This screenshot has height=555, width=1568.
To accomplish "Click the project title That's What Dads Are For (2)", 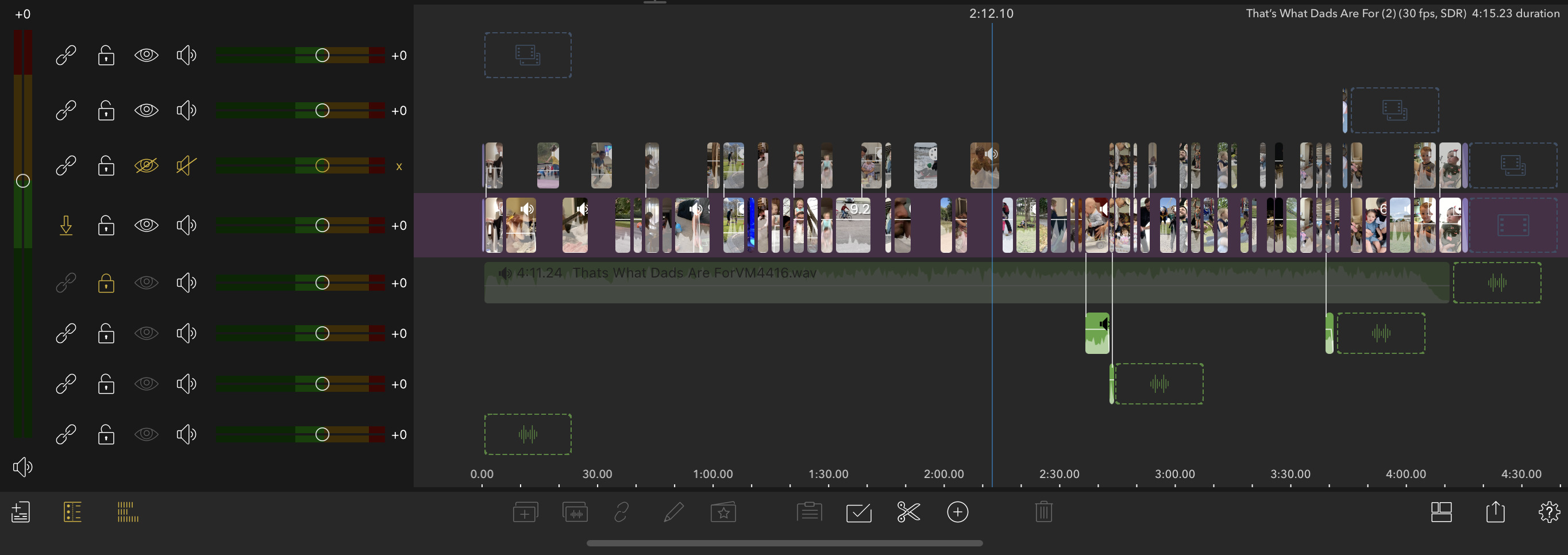I will click(1320, 13).
